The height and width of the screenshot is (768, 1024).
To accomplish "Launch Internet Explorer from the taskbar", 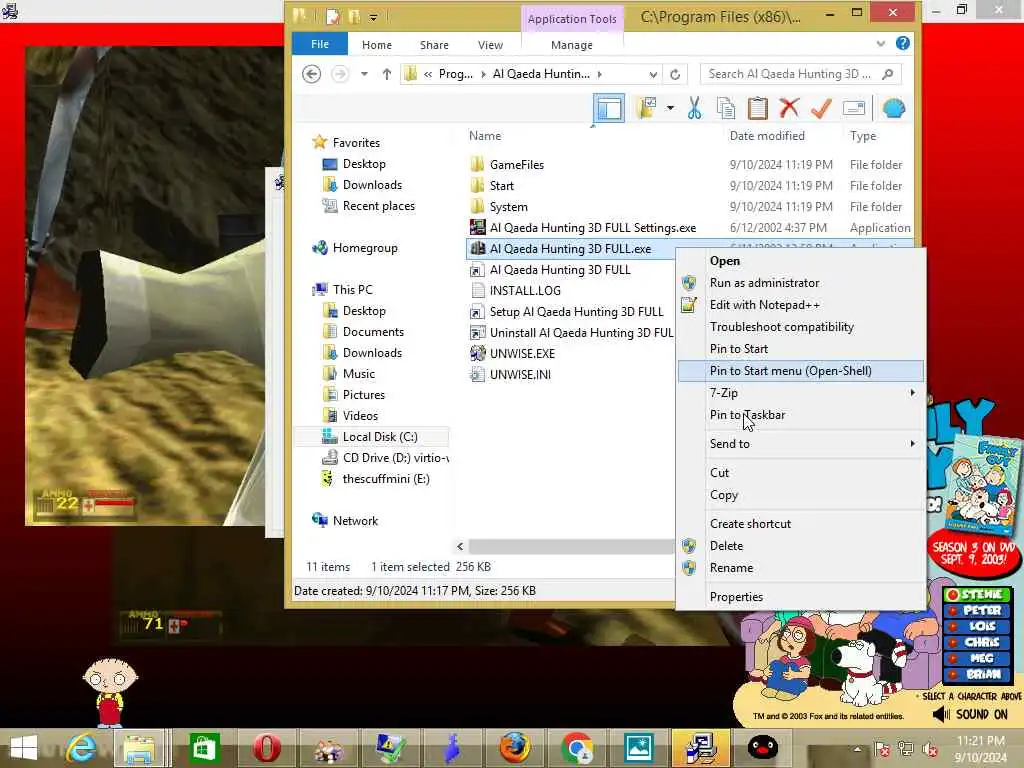I will [81, 748].
